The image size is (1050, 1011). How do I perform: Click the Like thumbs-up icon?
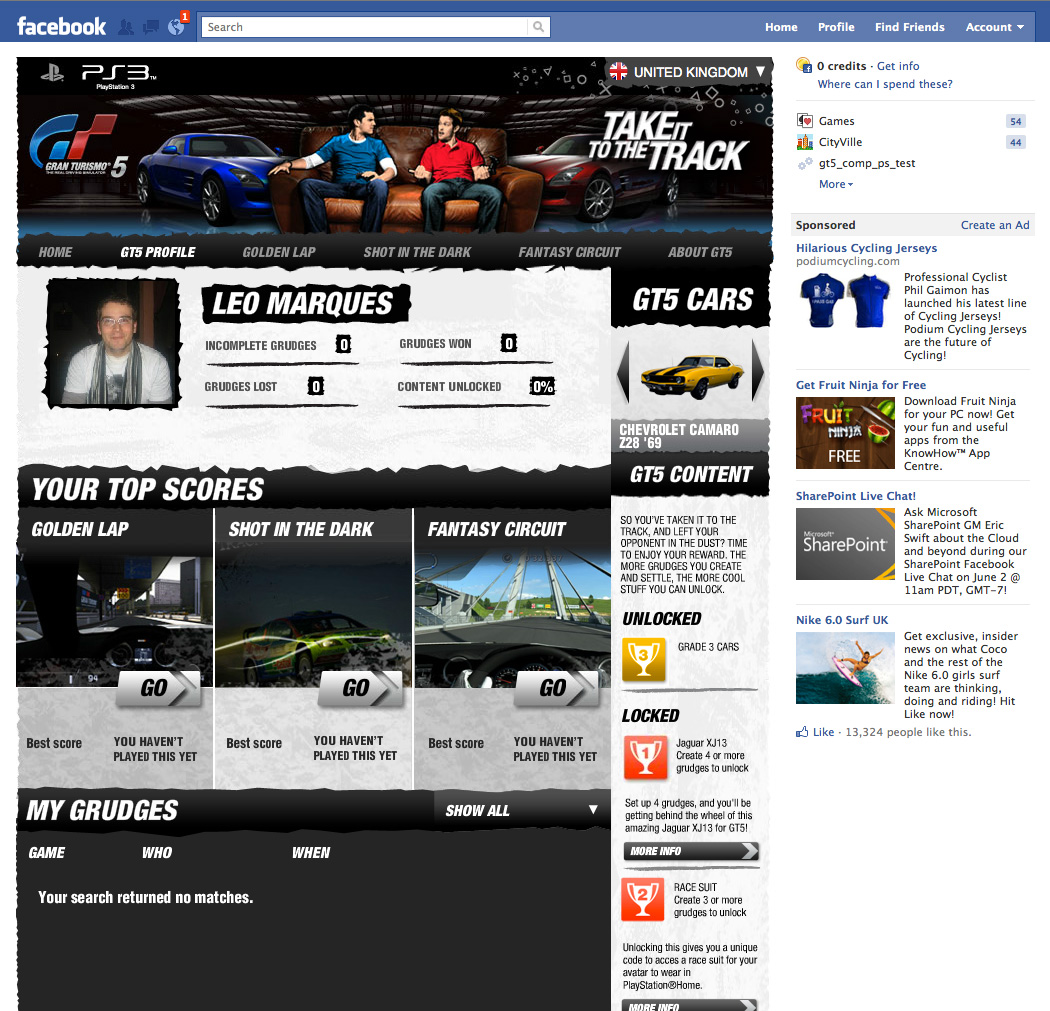802,732
